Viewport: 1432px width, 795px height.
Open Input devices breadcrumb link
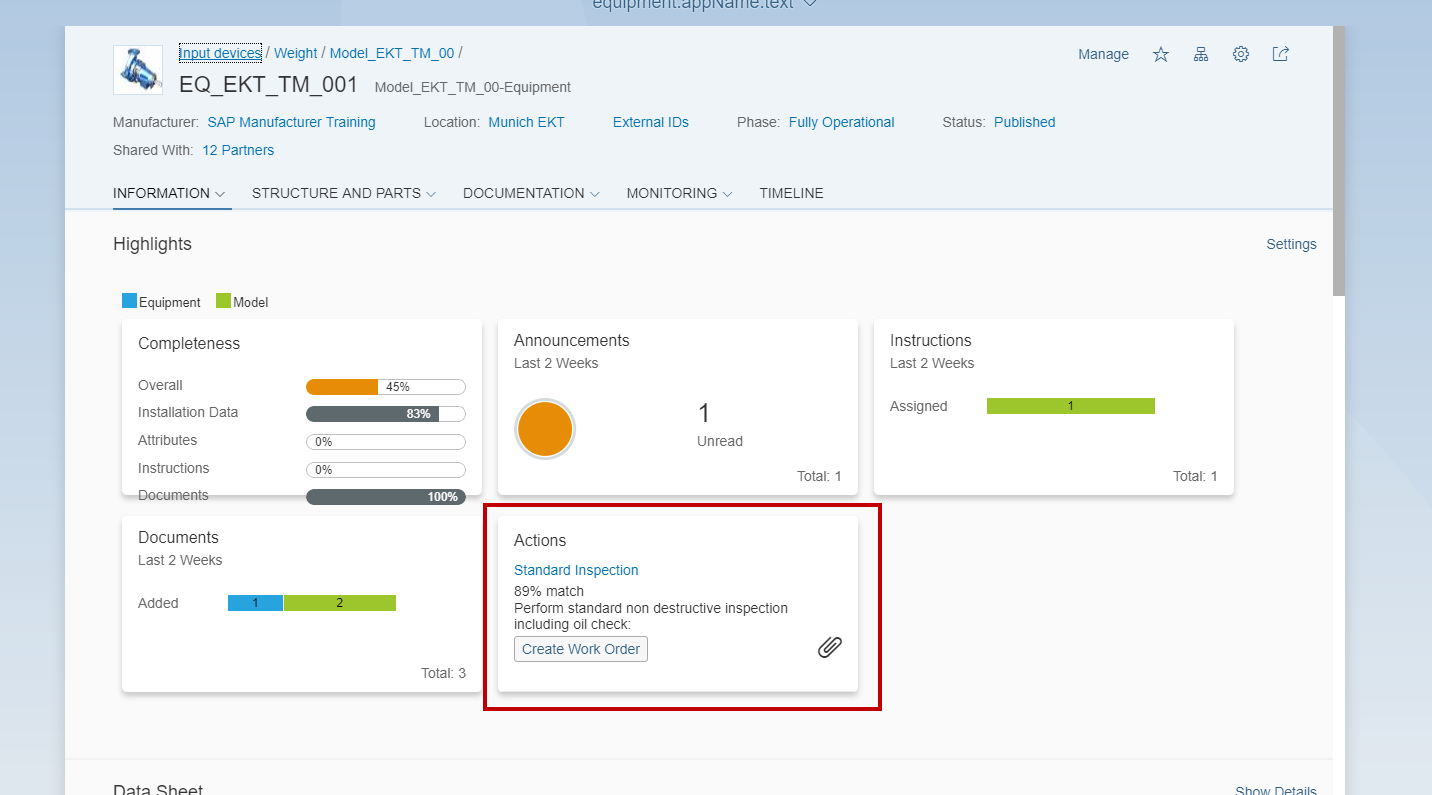pyautogui.click(x=220, y=53)
